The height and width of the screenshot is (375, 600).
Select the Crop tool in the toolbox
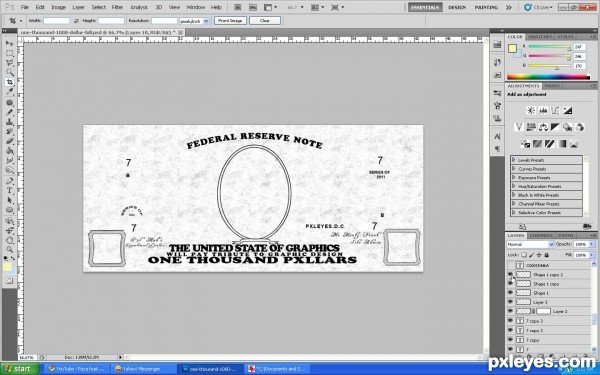pos(9,82)
